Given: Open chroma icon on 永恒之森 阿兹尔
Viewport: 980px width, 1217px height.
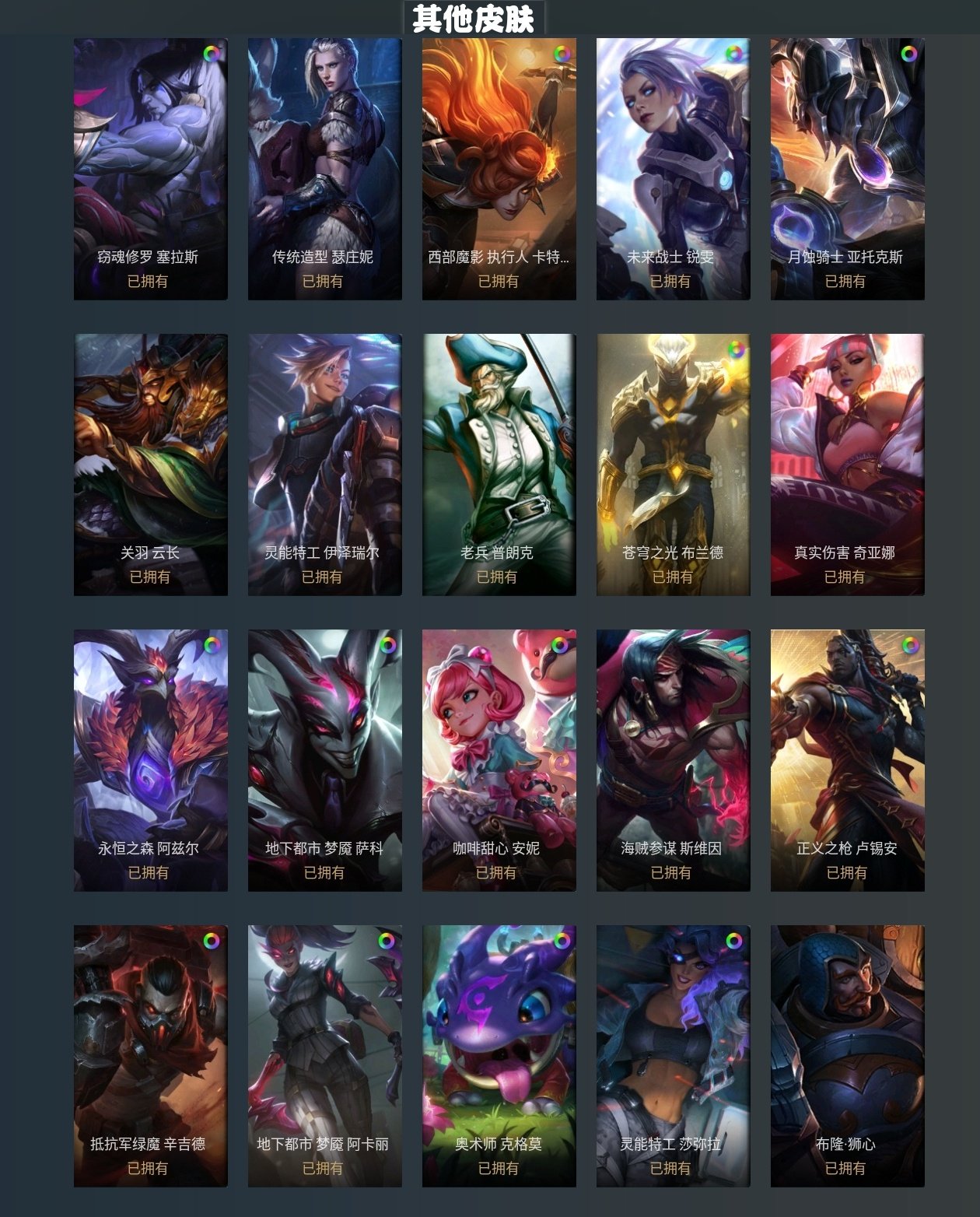Looking at the screenshot, I should 212,645.
